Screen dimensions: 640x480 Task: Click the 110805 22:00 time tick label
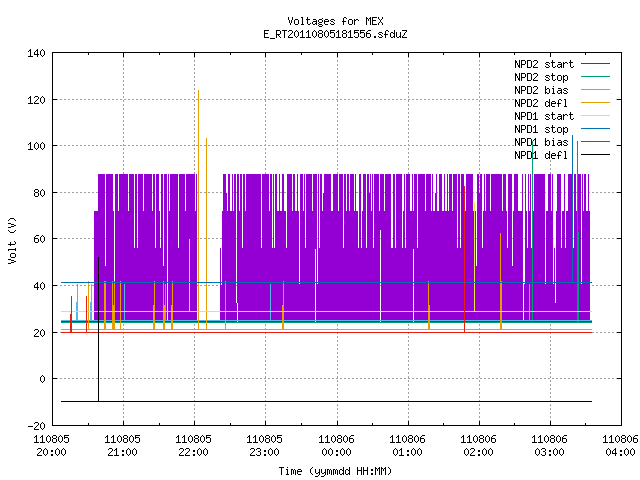[193, 446]
